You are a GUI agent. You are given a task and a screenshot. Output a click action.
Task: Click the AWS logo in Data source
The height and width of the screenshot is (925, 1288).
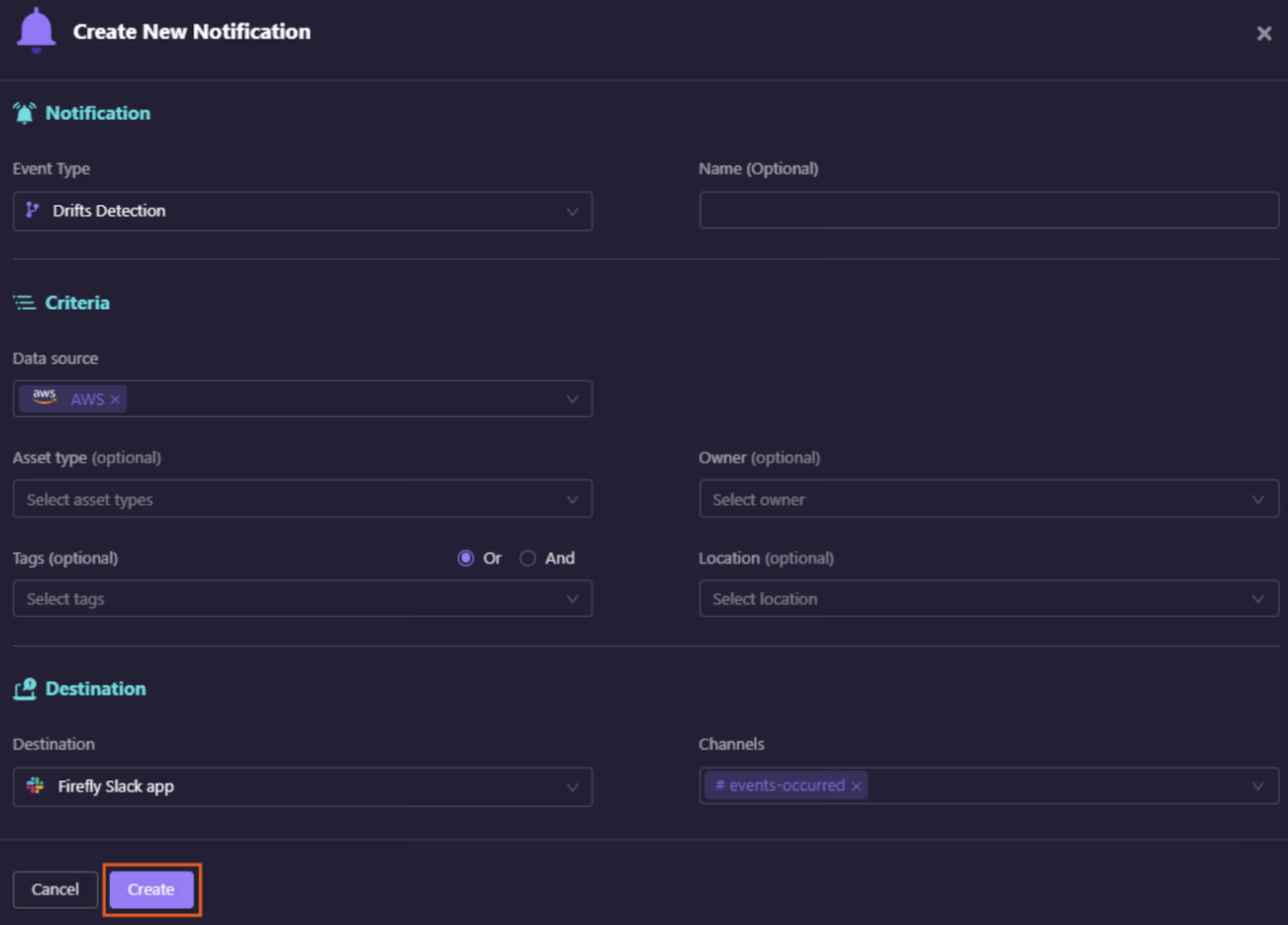tap(44, 397)
